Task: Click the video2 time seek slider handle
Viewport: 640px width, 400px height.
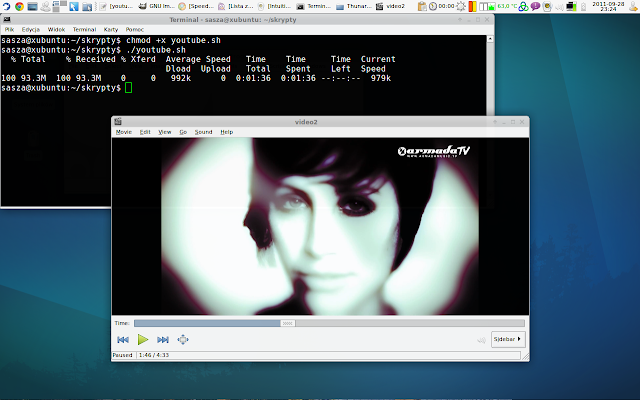Action: point(288,323)
